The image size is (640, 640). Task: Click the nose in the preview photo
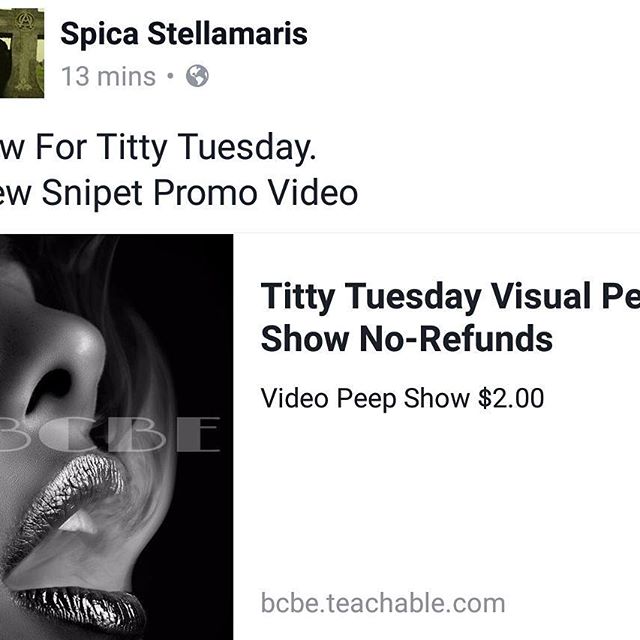(x=53, y=359)
